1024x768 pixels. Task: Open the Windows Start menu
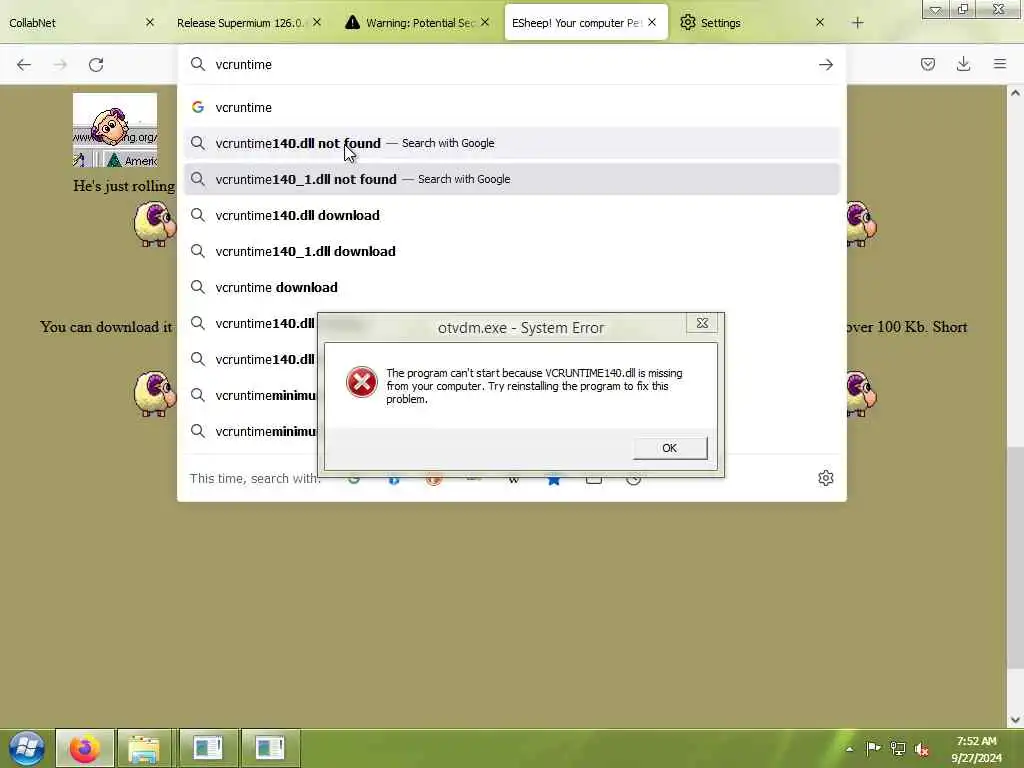point(26,748)
